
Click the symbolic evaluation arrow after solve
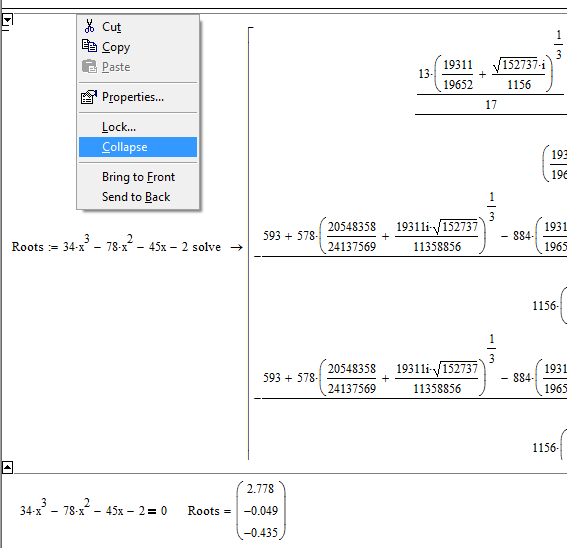[236, 247]
